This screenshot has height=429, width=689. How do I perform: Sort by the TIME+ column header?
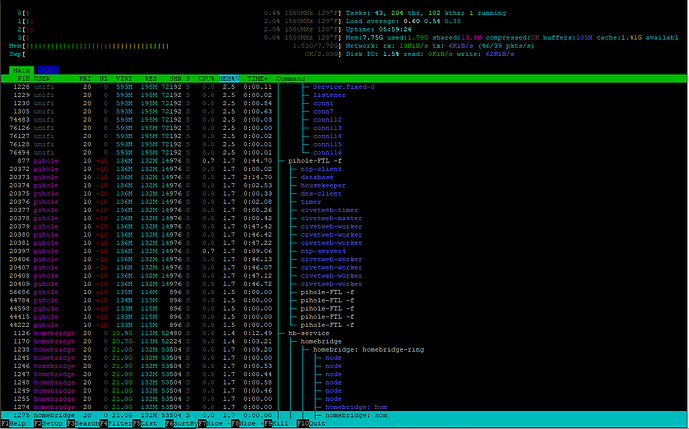click(257, 78)
